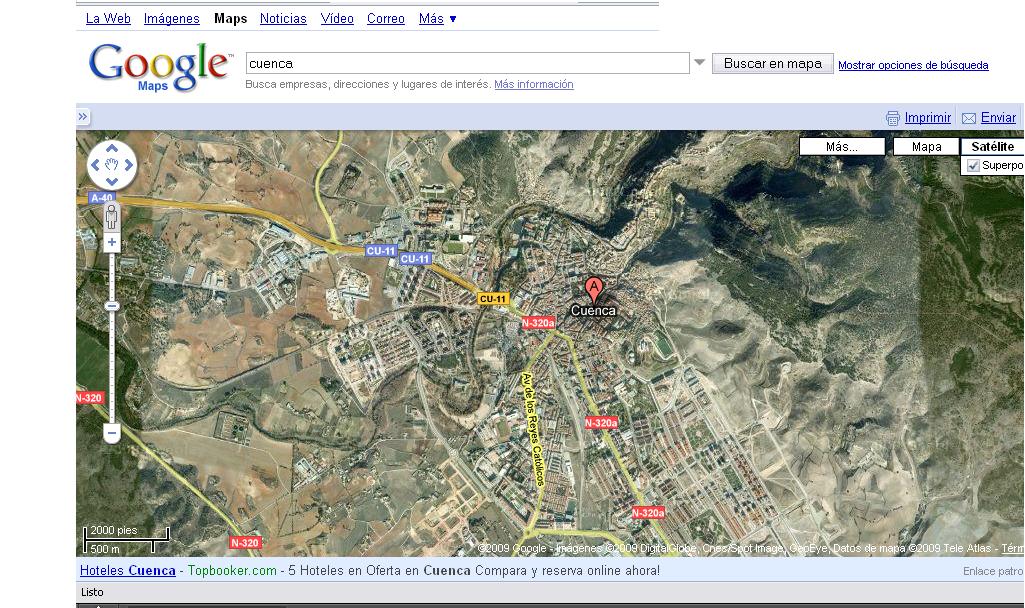Uncheck the Superponer labels checkbox
Image resolution: width=1025 pixels, height=608 pixels.
tap(973, 165)
